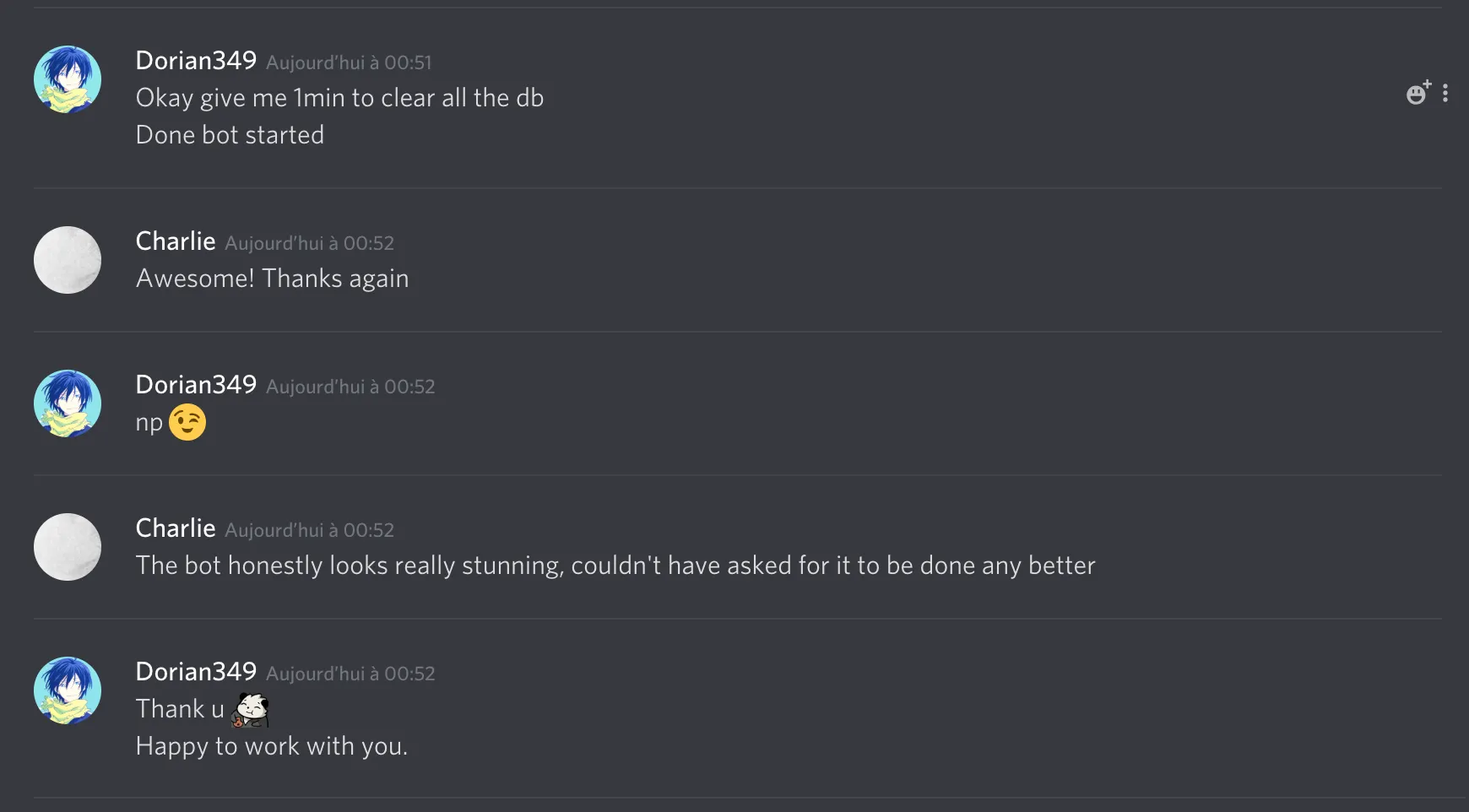Click the Add Reaction smiley icon

tap(1418, 93)
